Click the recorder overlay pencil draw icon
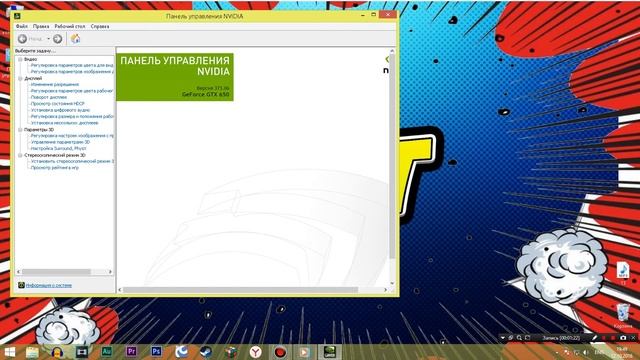The image size is (640, 360). click(x=595, y=338)
